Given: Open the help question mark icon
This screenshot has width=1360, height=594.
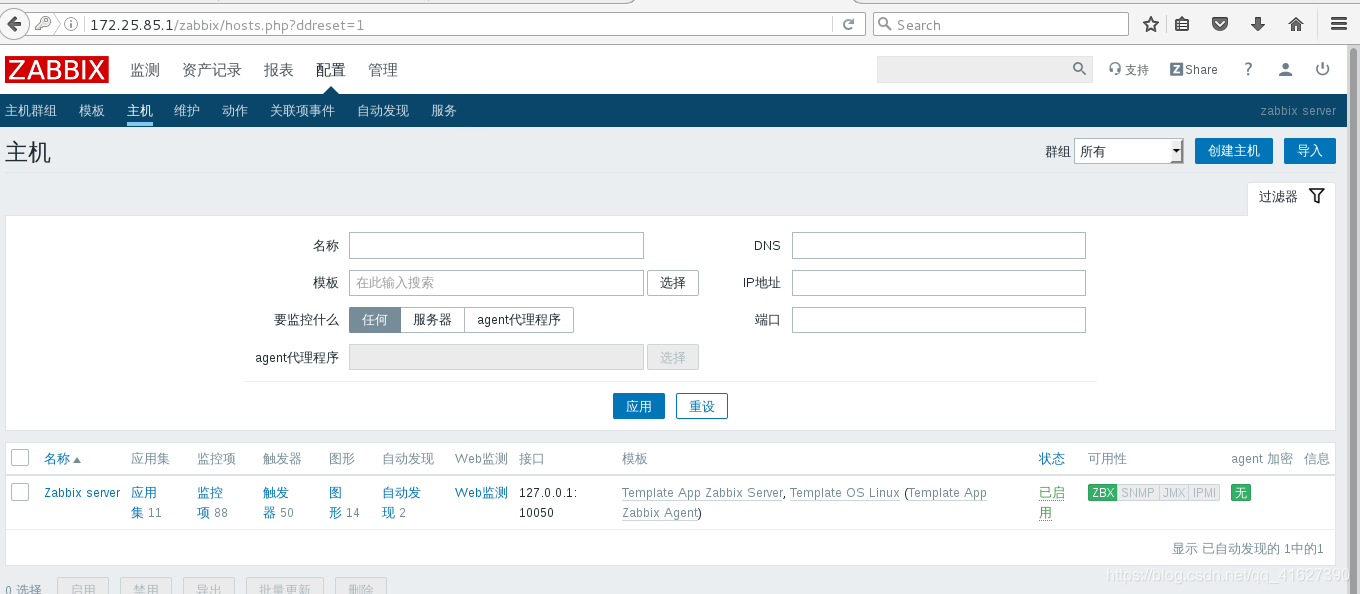Looking at the screenshot, I should point(1248,69).
